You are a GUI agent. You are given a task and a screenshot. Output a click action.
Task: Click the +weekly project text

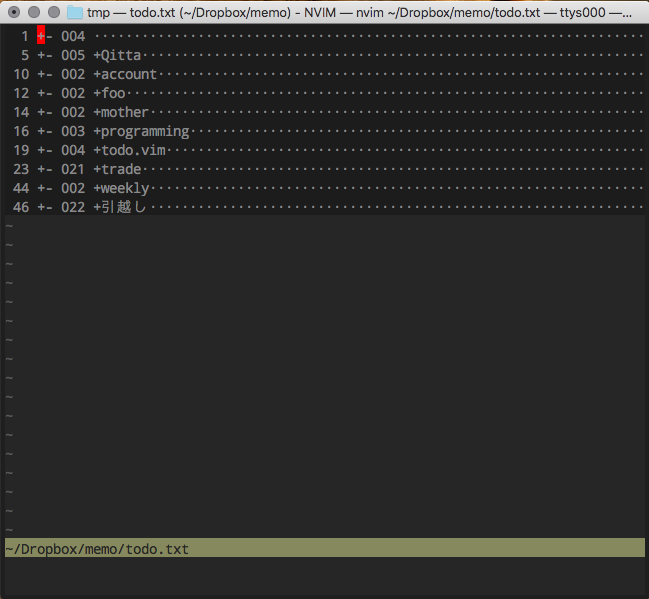[x=121, y=189]
